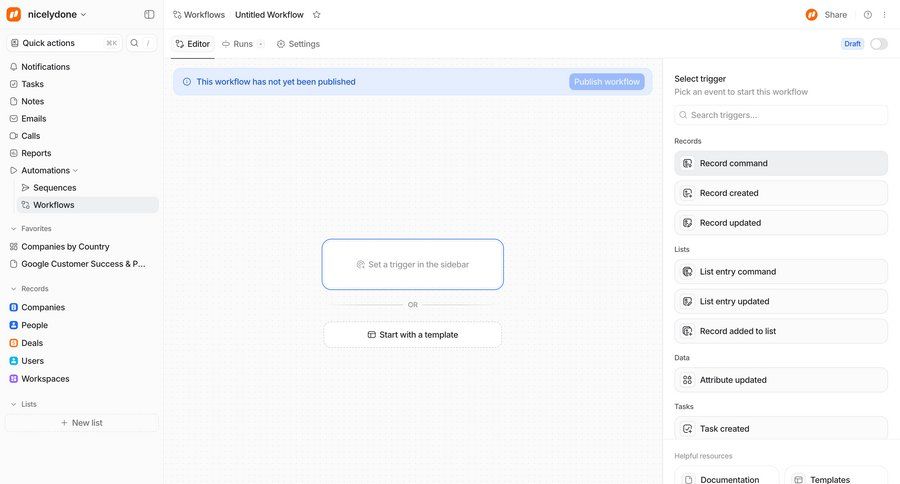Click Start with a template
Viewport: 900px width, 484px height.
[x=412, y=335]
